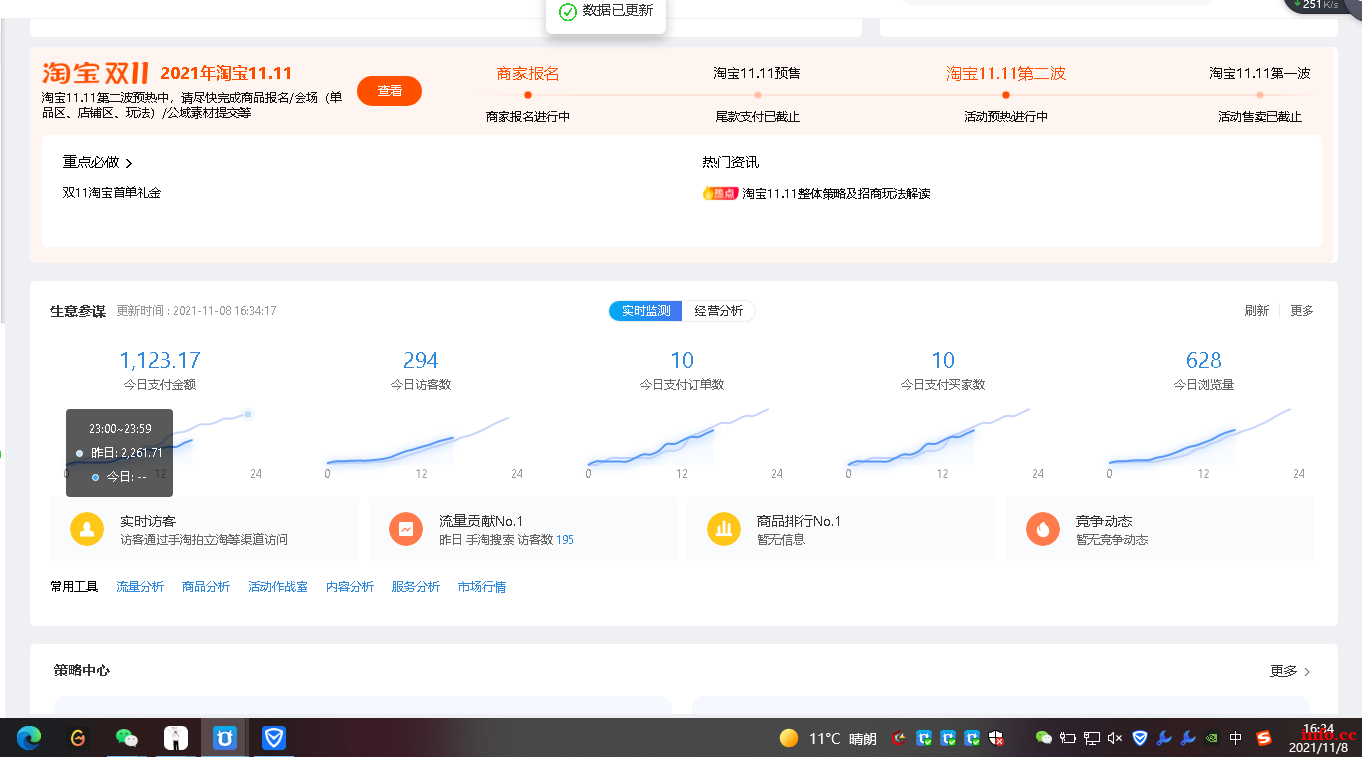Click the 商品排行No.1 card title

tap(799, 521)
